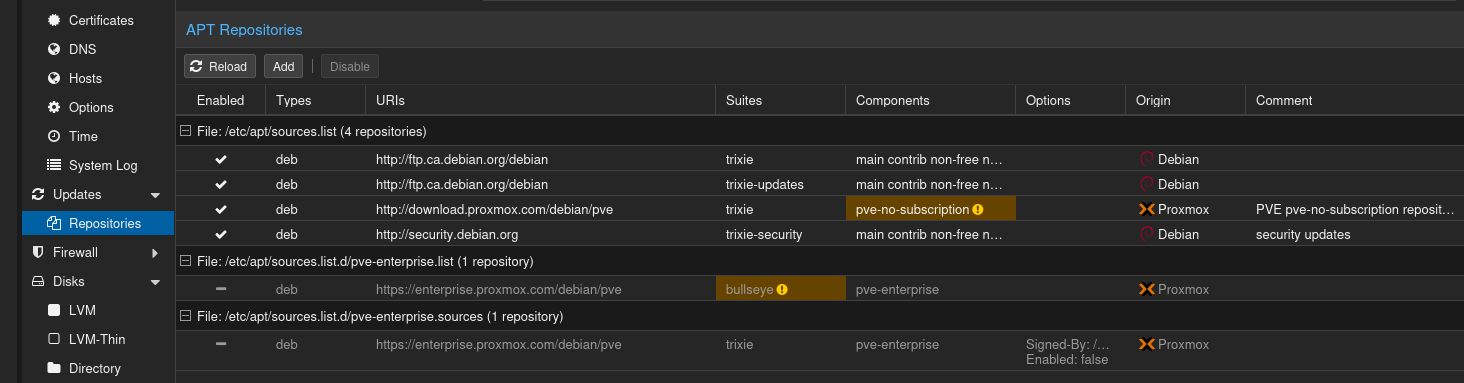
Task: Open System Log in the sidebar
Action: 103,165
